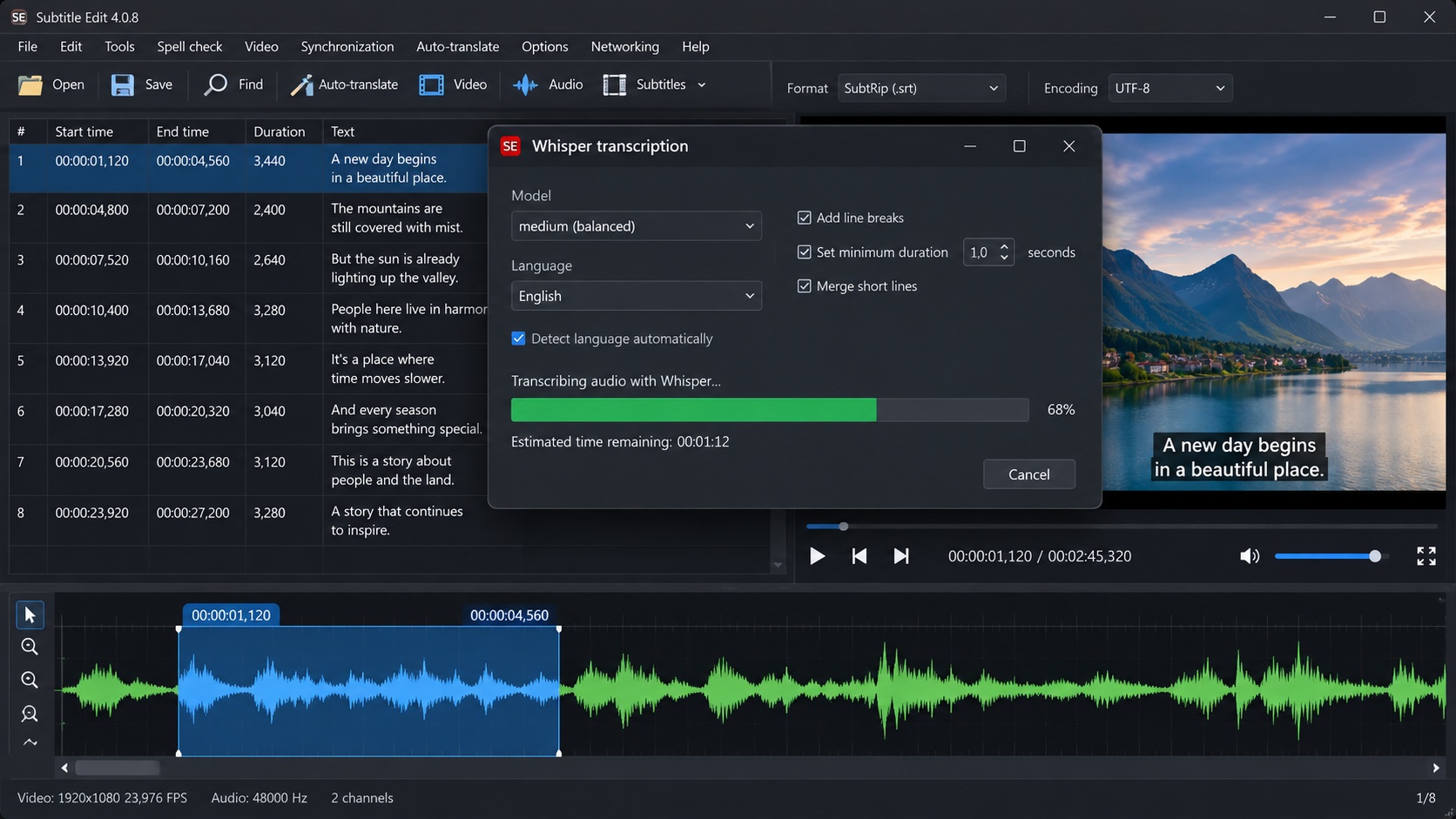Open the Encoding dropdown showing UTF-8
Screen dimensions: 1456x819
coord(1170,88)
